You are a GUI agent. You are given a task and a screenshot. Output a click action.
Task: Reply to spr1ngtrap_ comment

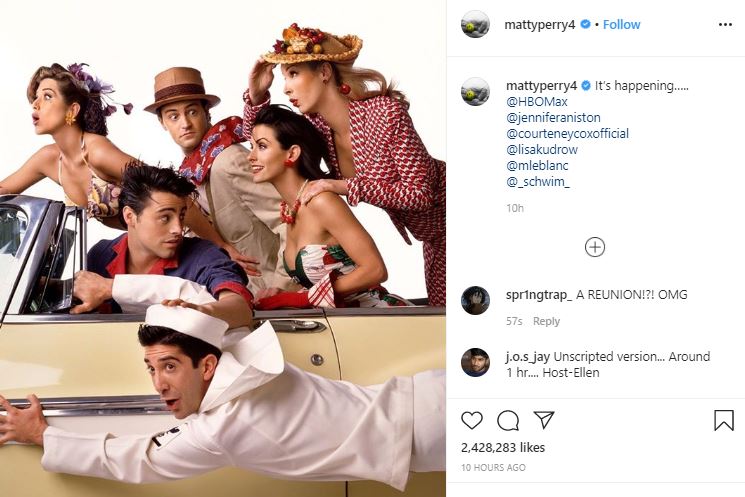[546, 322]
